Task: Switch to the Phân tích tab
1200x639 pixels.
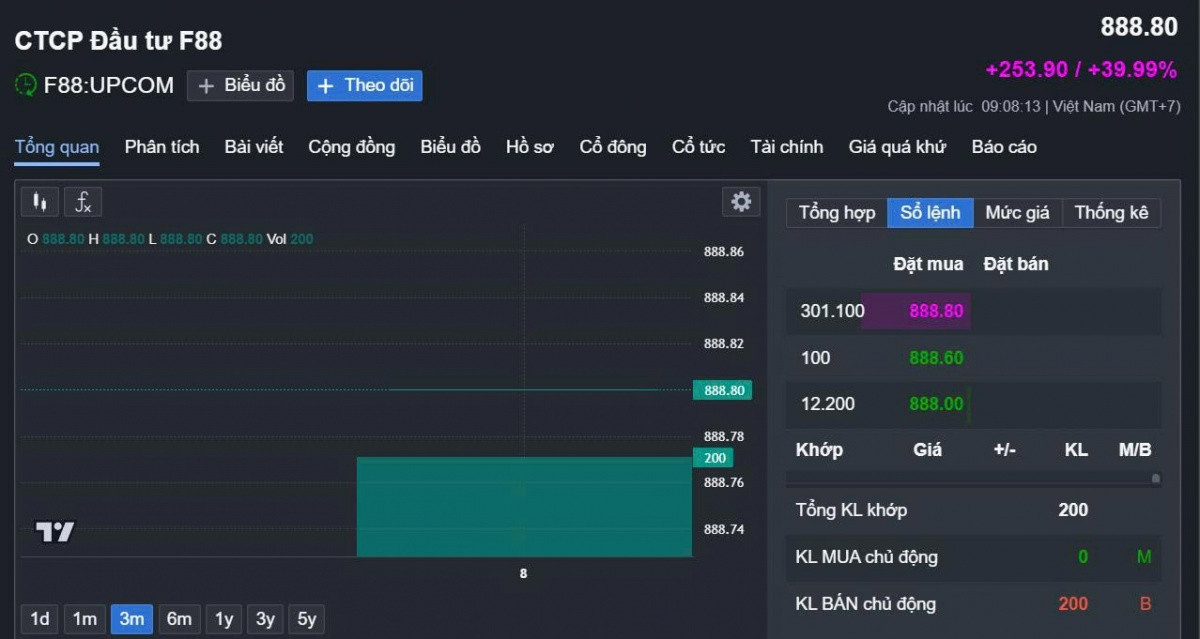Action: point(162,147)
